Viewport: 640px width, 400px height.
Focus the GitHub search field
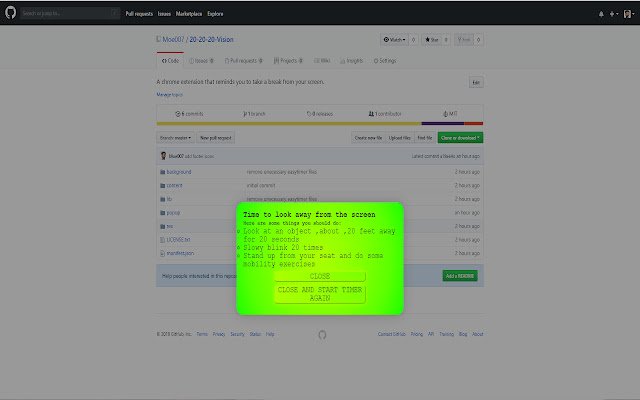point(70,13)
